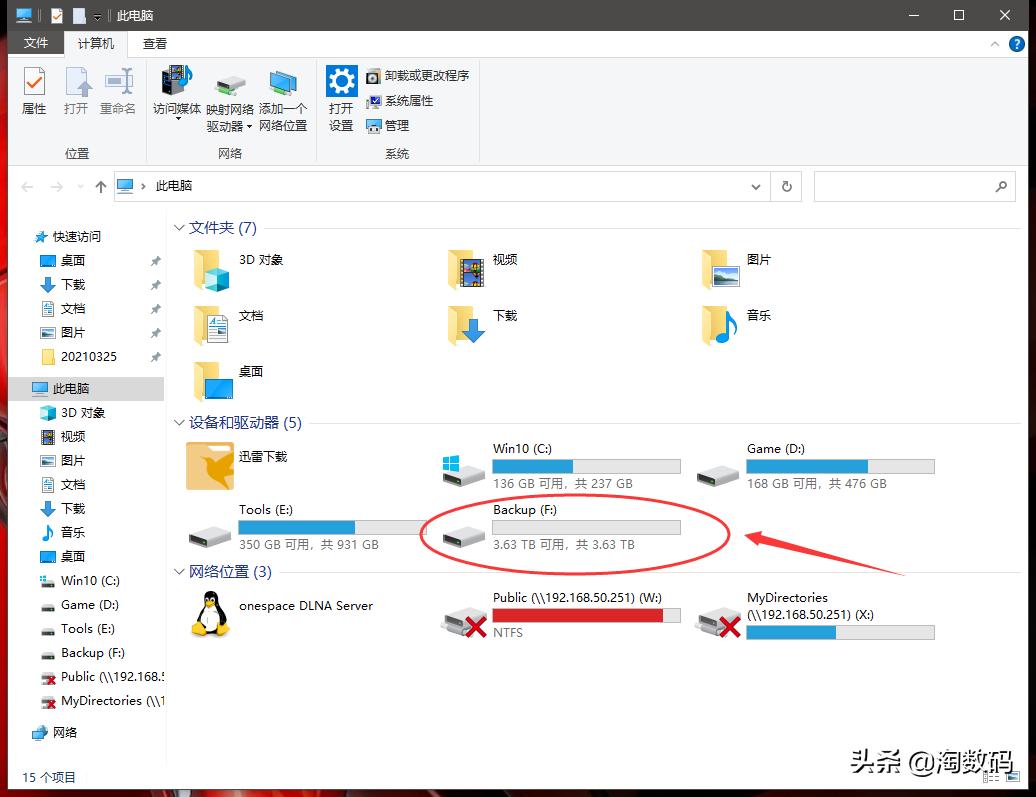Select MyDirectories share in sidebar
The height and width of the screenshot is (797, 1036).
click(102, 701)
